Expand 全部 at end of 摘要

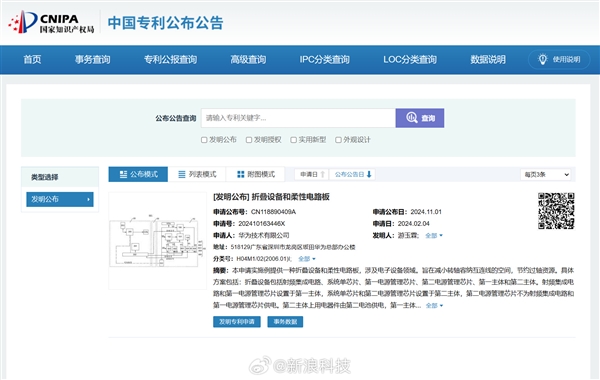point(434,306)
